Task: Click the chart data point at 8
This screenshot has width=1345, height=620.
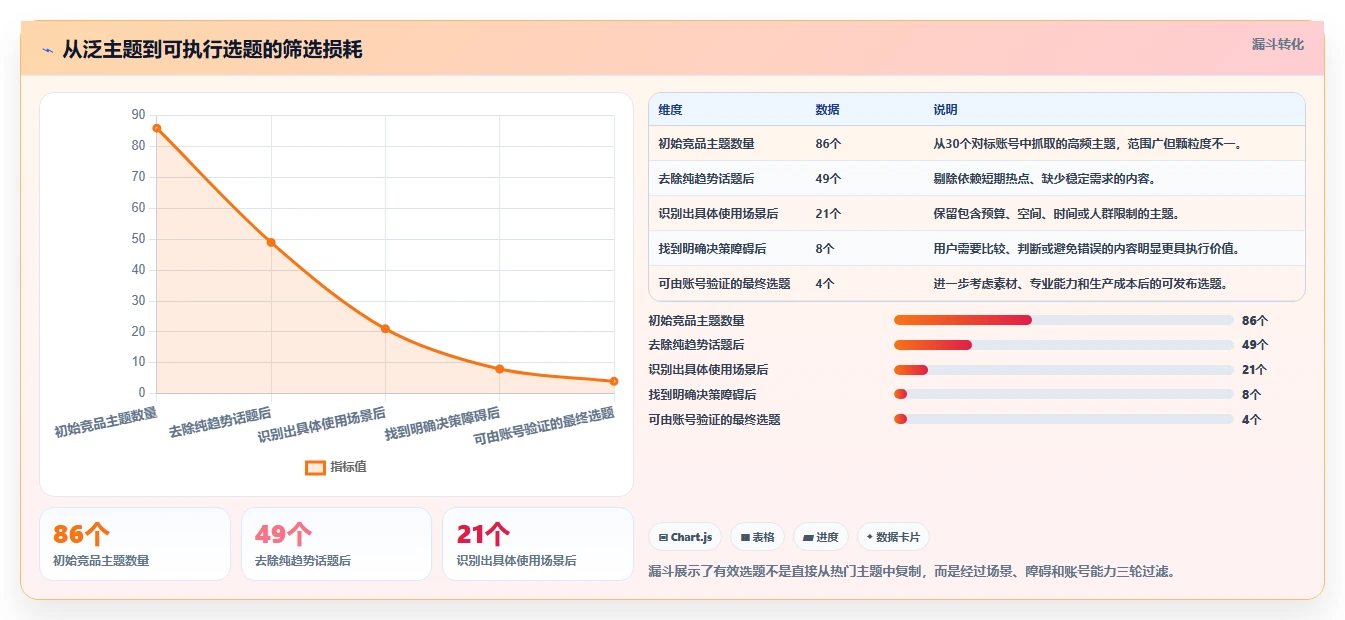Action: pyautogui.click(x=500, y=369)
